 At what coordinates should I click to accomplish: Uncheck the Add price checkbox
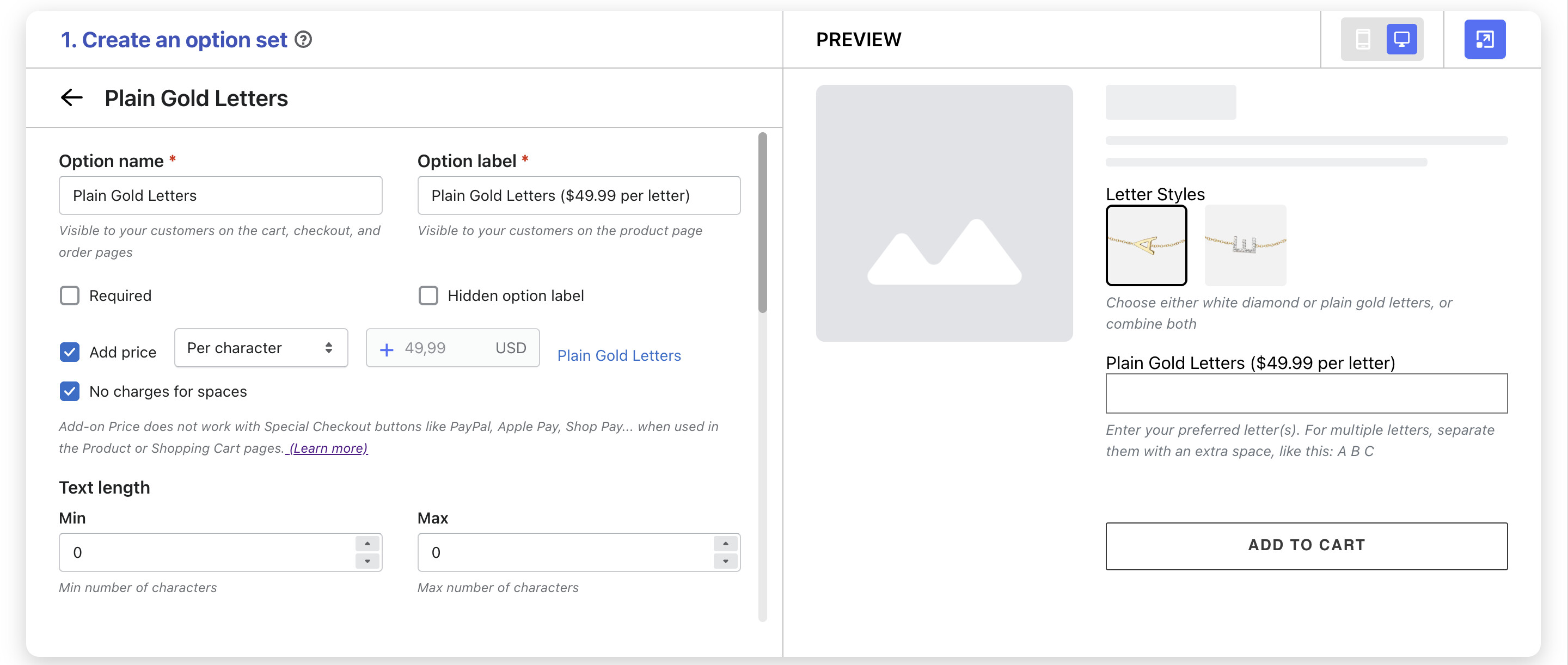point(70,352)
